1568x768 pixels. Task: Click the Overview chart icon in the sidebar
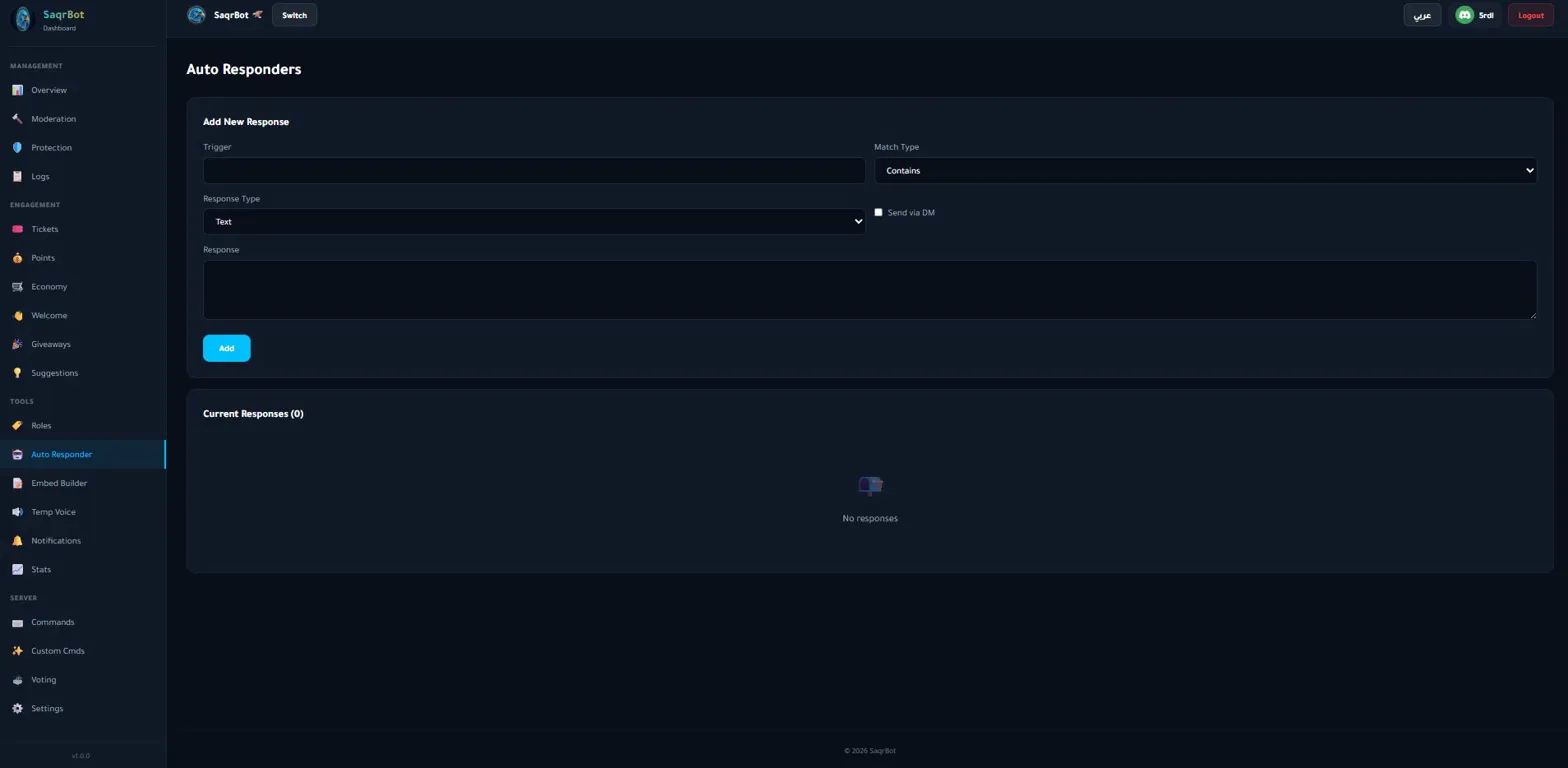click(x=17, y=90)
